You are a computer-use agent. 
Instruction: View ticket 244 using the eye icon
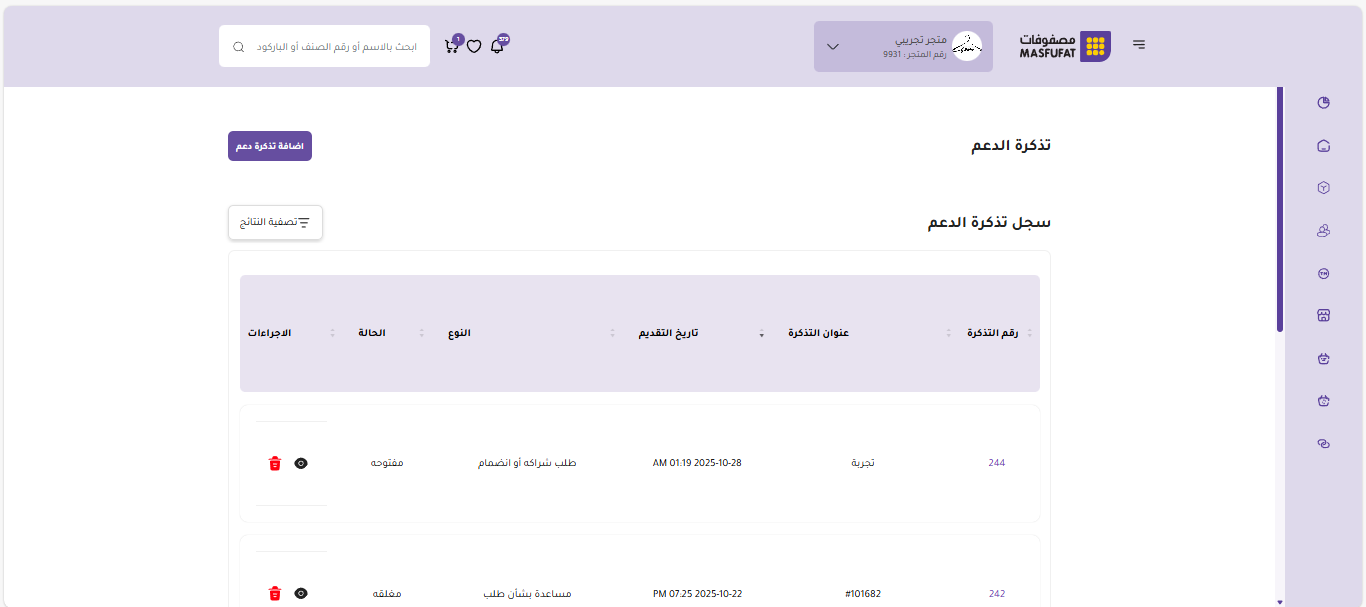(301, 463)
